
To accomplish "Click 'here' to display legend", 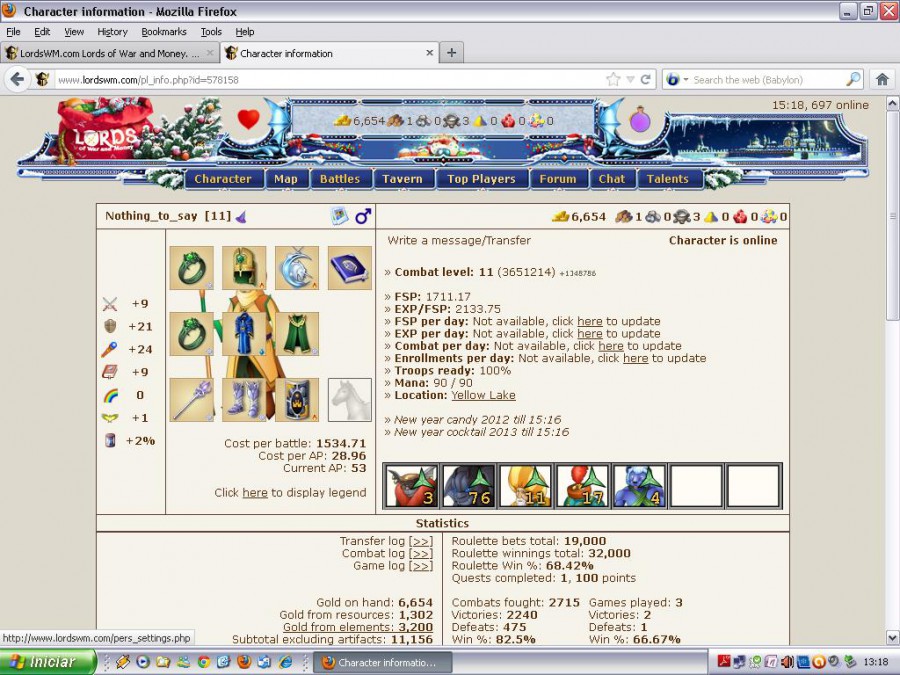I will 255,493.
